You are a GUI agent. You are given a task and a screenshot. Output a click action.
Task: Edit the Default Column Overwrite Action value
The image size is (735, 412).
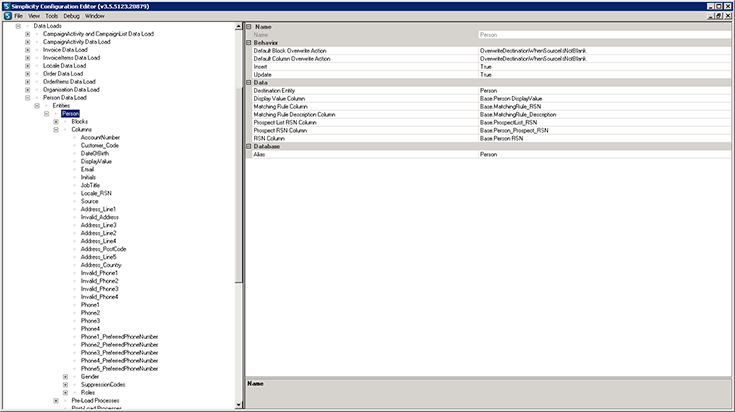coord(604,59)
